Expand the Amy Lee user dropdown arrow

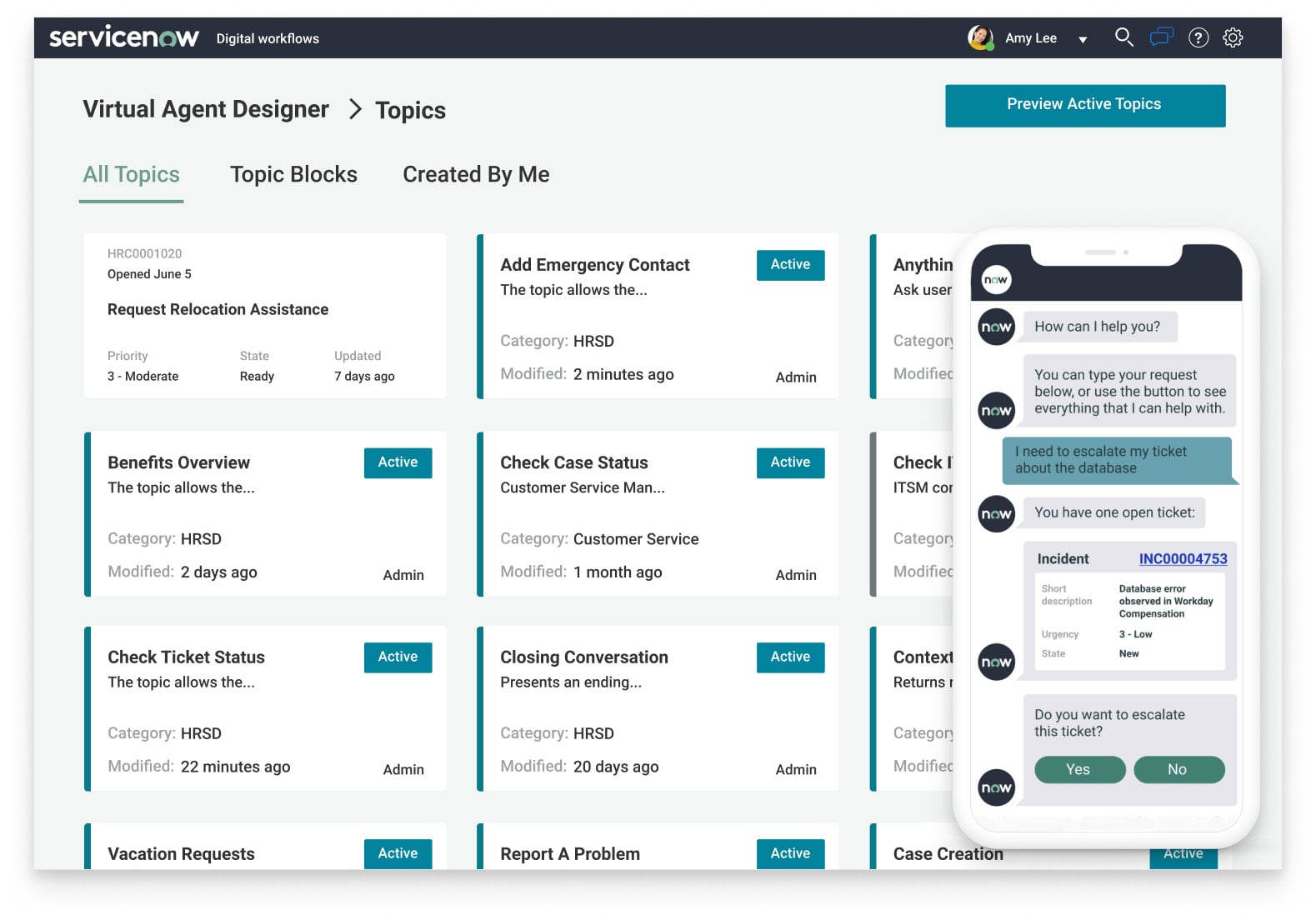[x=1083, y=39]
